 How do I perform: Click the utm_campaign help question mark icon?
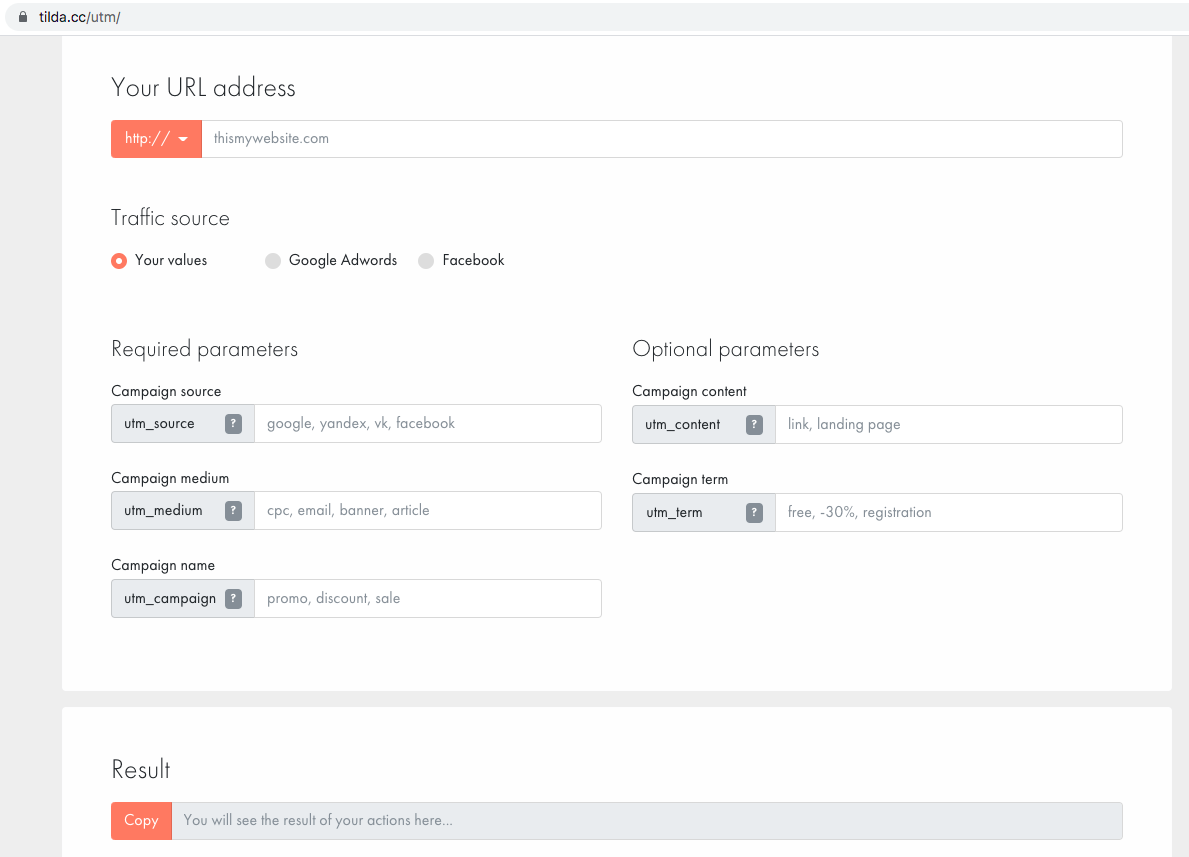233,599
